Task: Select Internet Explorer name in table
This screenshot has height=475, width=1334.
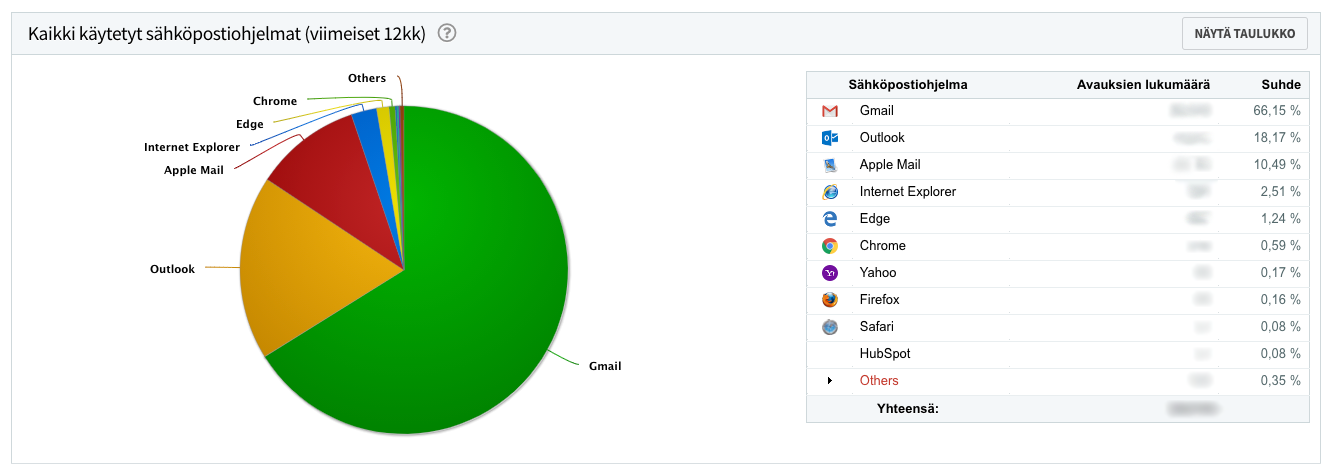Action: pos(908,192)
